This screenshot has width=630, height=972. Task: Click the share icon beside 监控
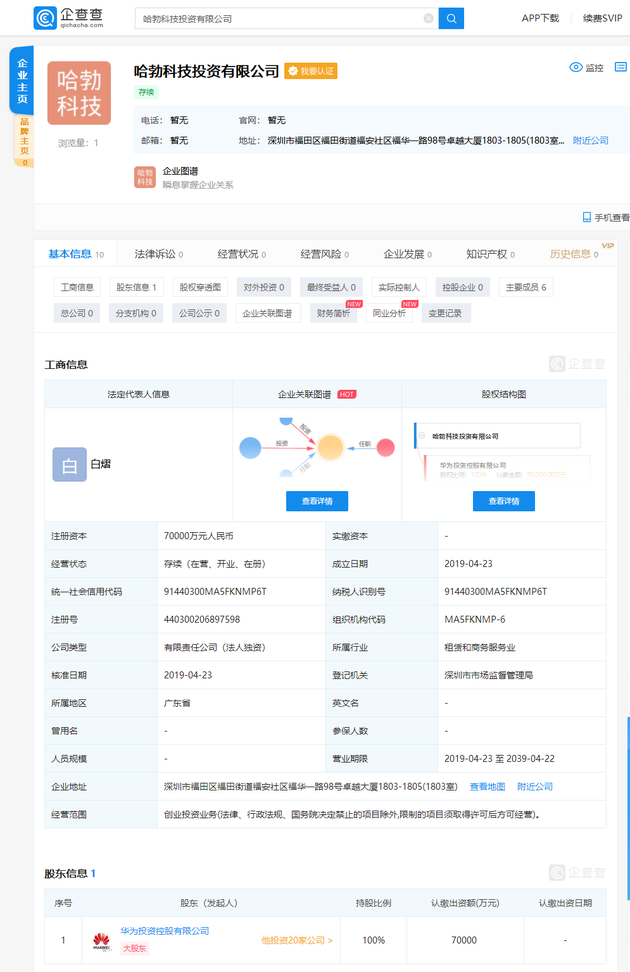tap(619, 68)
